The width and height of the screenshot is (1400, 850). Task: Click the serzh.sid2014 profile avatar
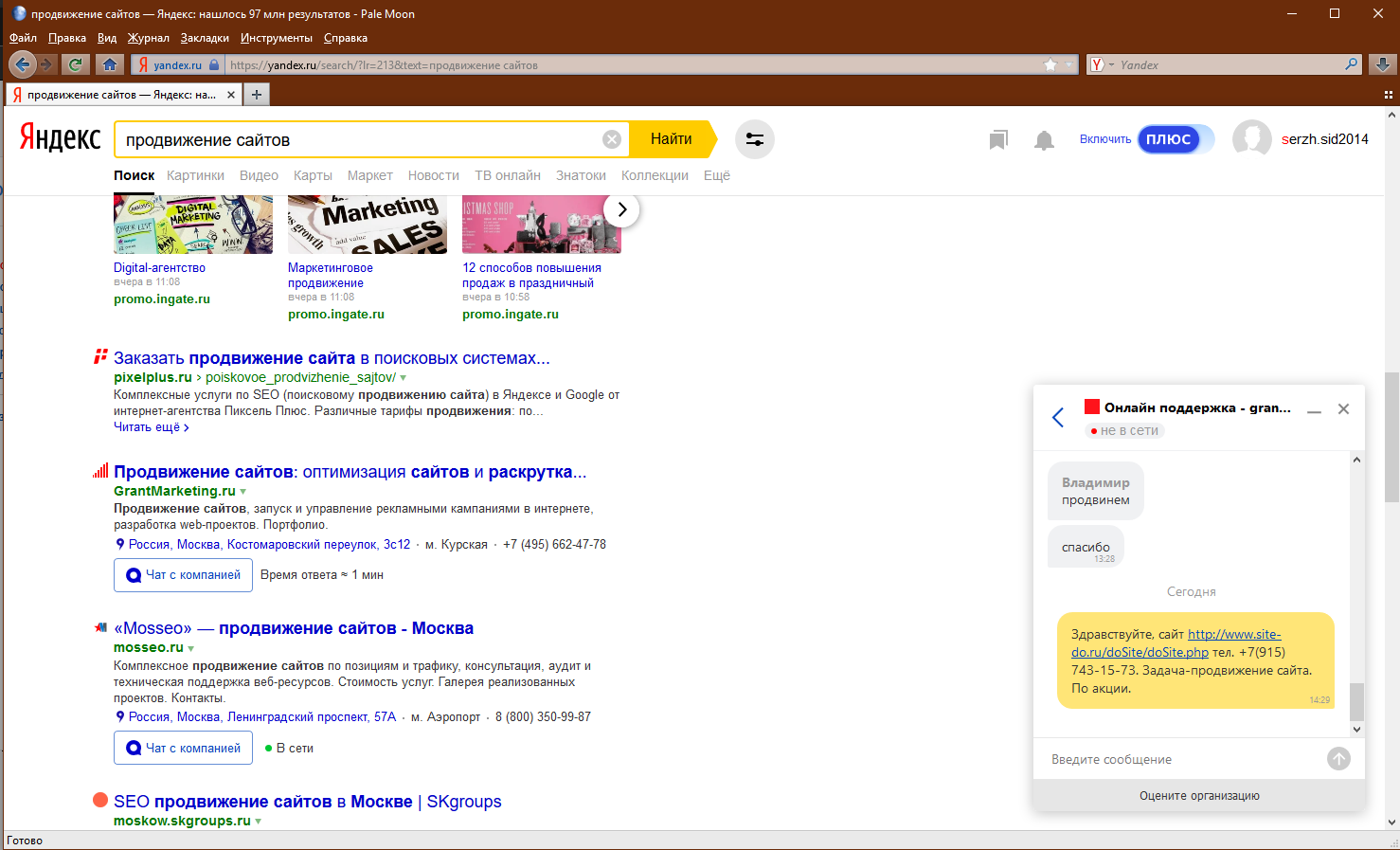[x=1252, y=139]
